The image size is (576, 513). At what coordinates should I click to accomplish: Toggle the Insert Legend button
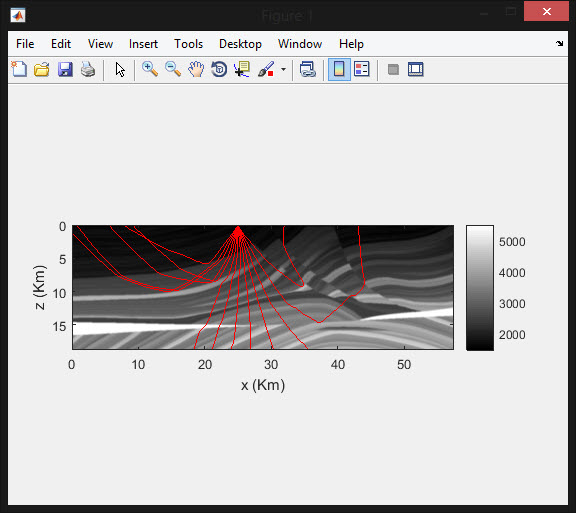(361, 69)
